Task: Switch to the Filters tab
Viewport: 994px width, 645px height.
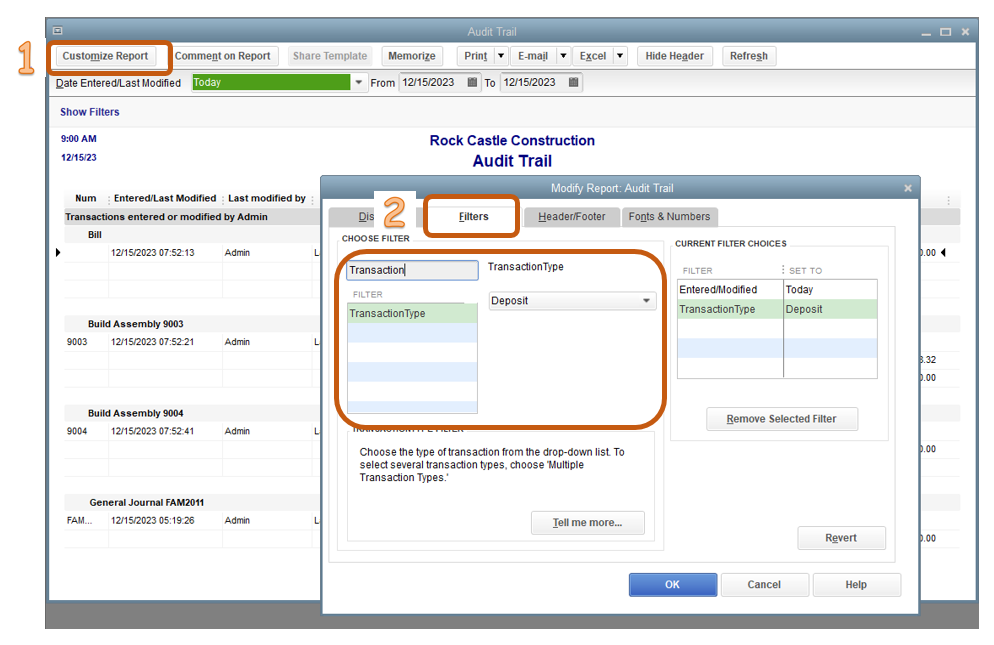Action: click(x=474, y=216)
